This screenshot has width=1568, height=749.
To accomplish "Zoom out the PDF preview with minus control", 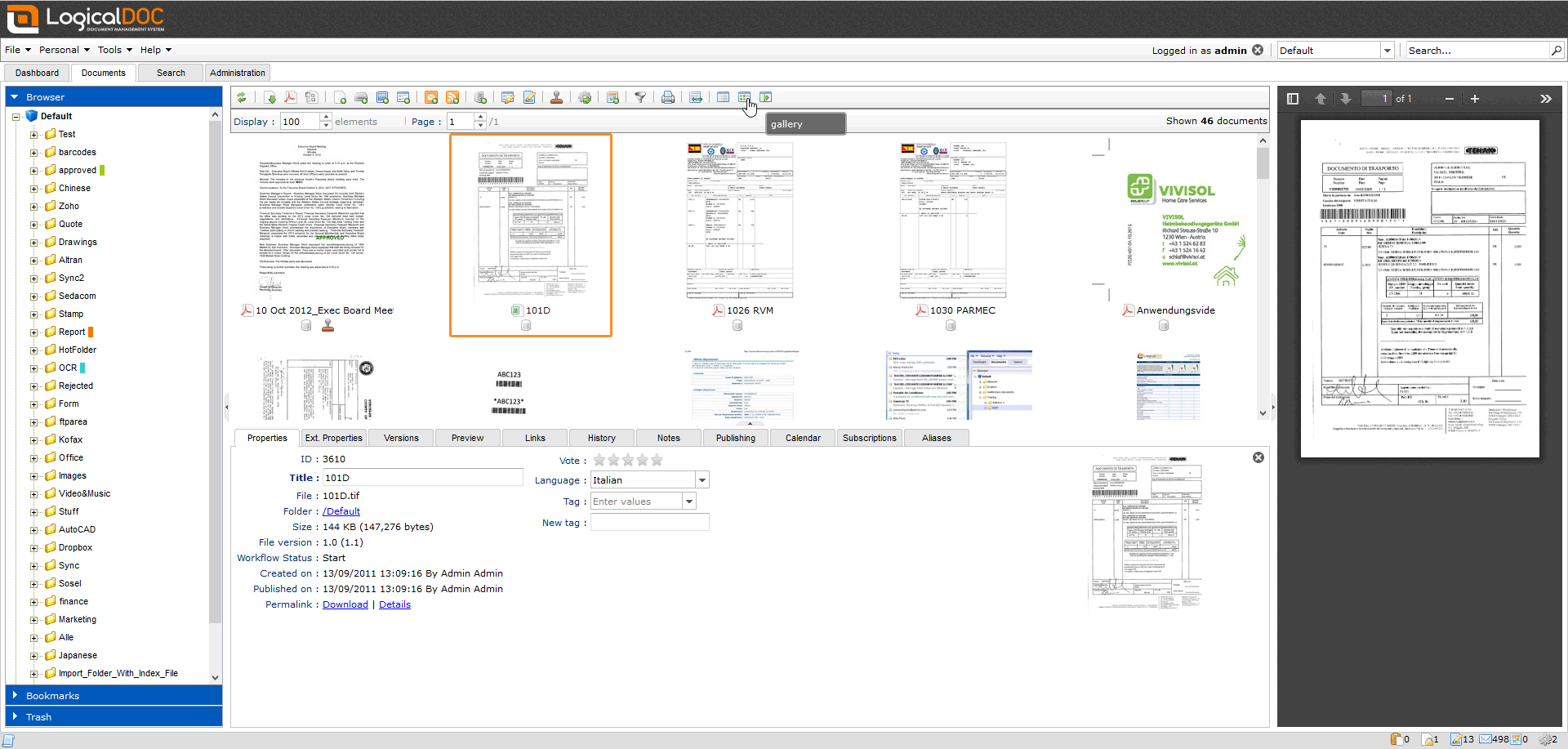I will 1449,98.
